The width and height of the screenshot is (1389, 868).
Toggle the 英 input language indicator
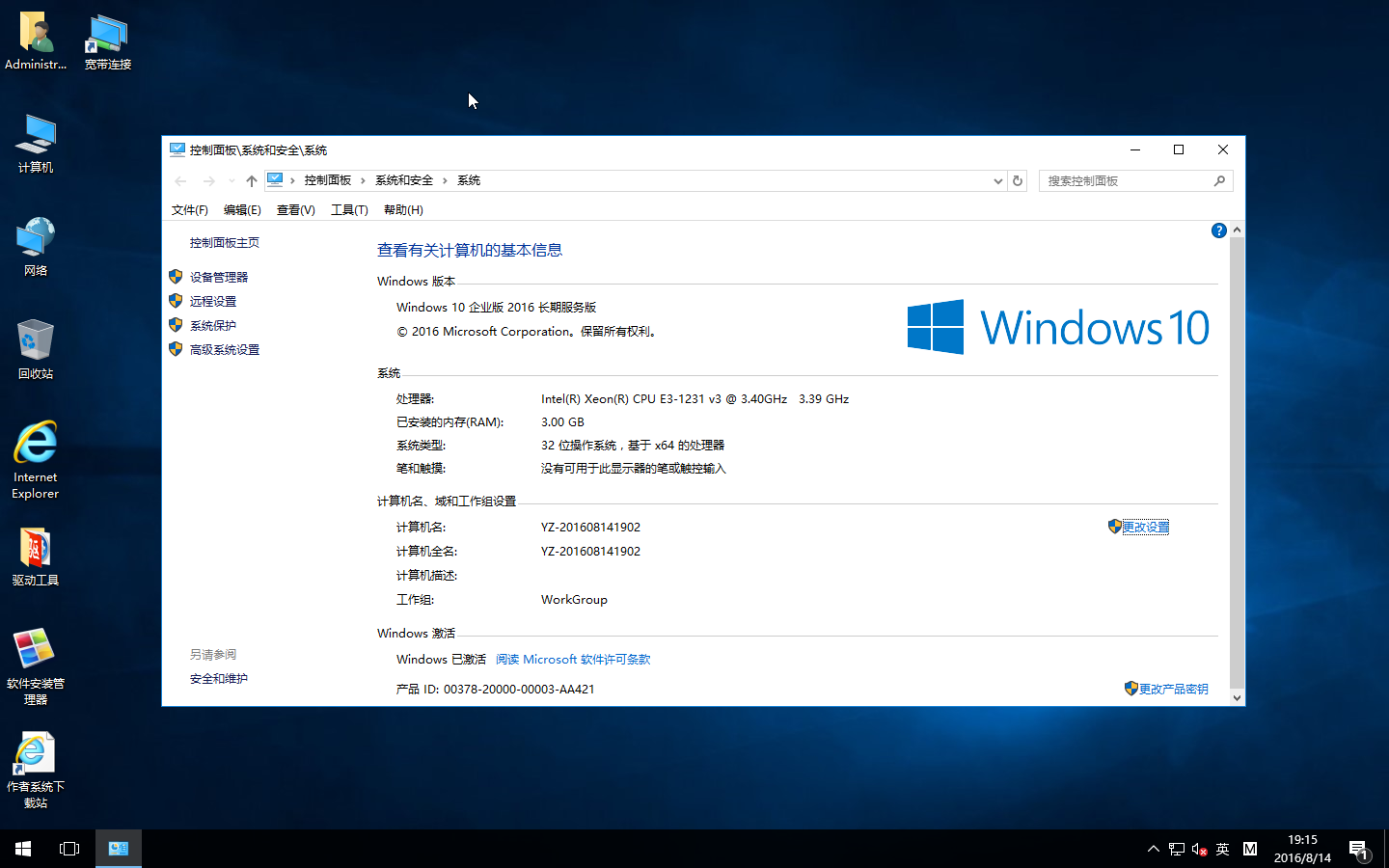pos(1222,849)
